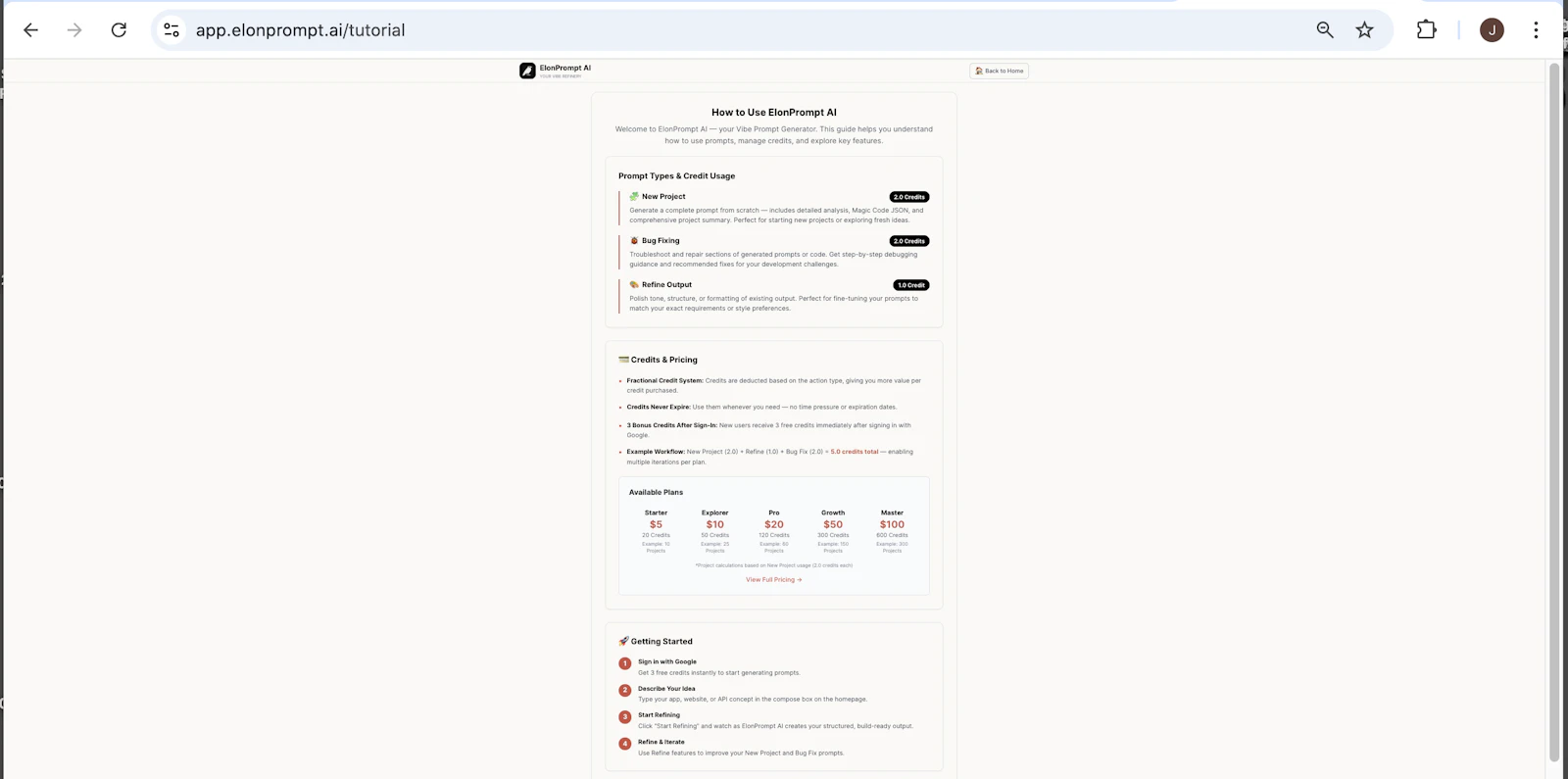The image size is (1568, 779).
Task: Click the "Bug Fixing" title
Action: tap(661, 241)
